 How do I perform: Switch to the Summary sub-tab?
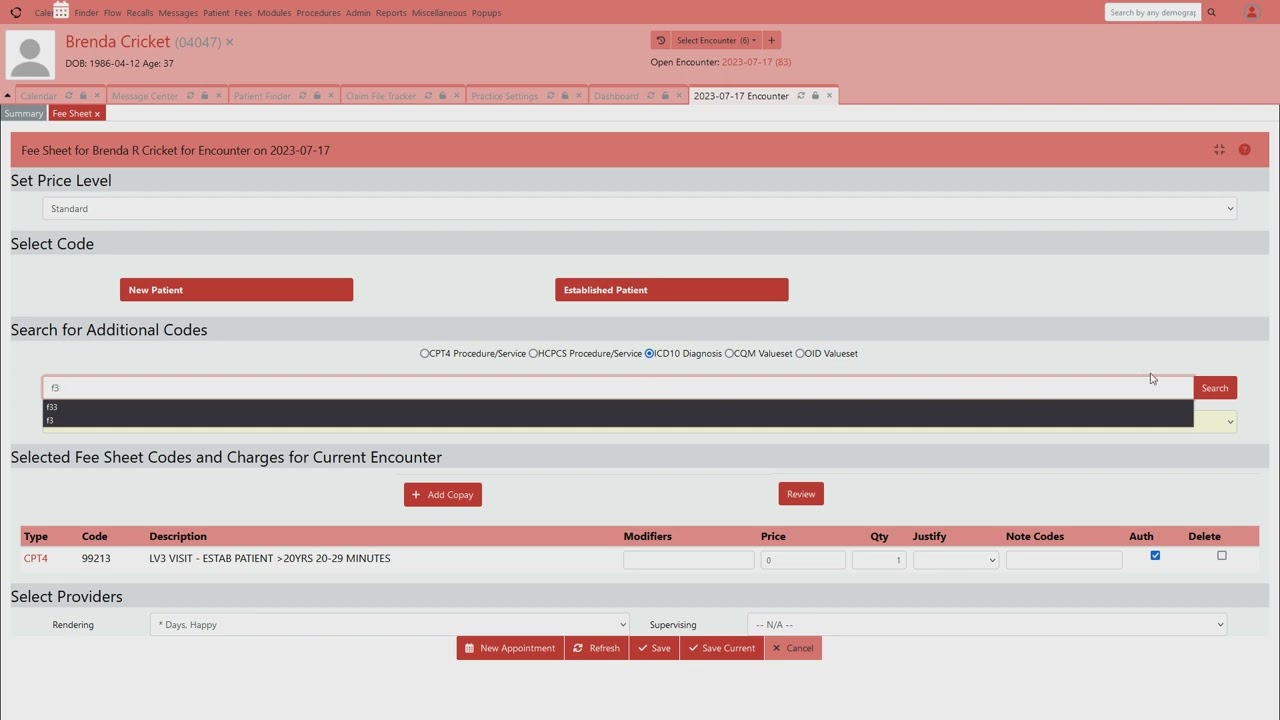click(x=23, y=114)
